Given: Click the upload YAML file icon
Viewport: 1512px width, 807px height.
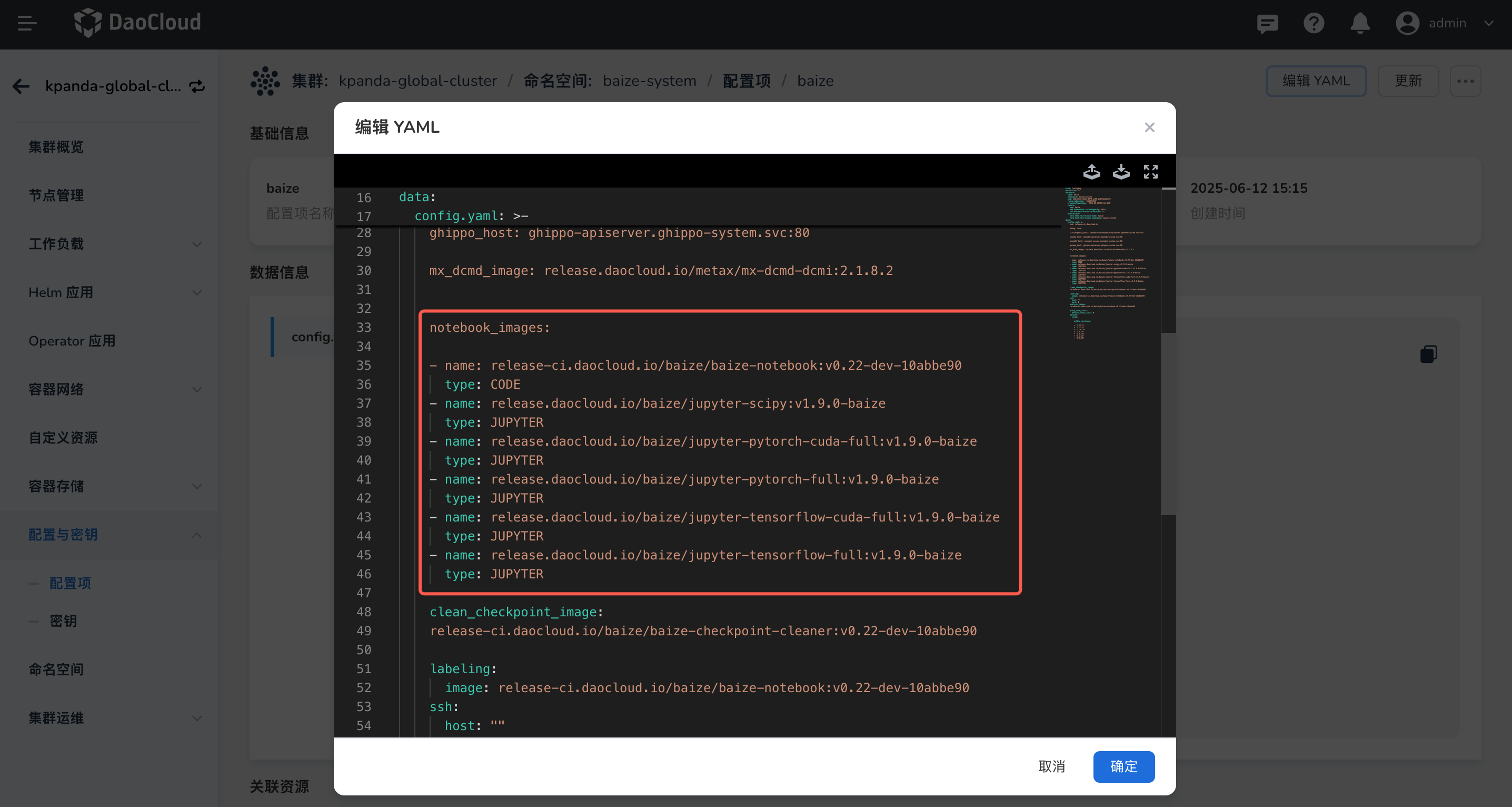Looking at the screenshot, I should (x=1091, y=172).
